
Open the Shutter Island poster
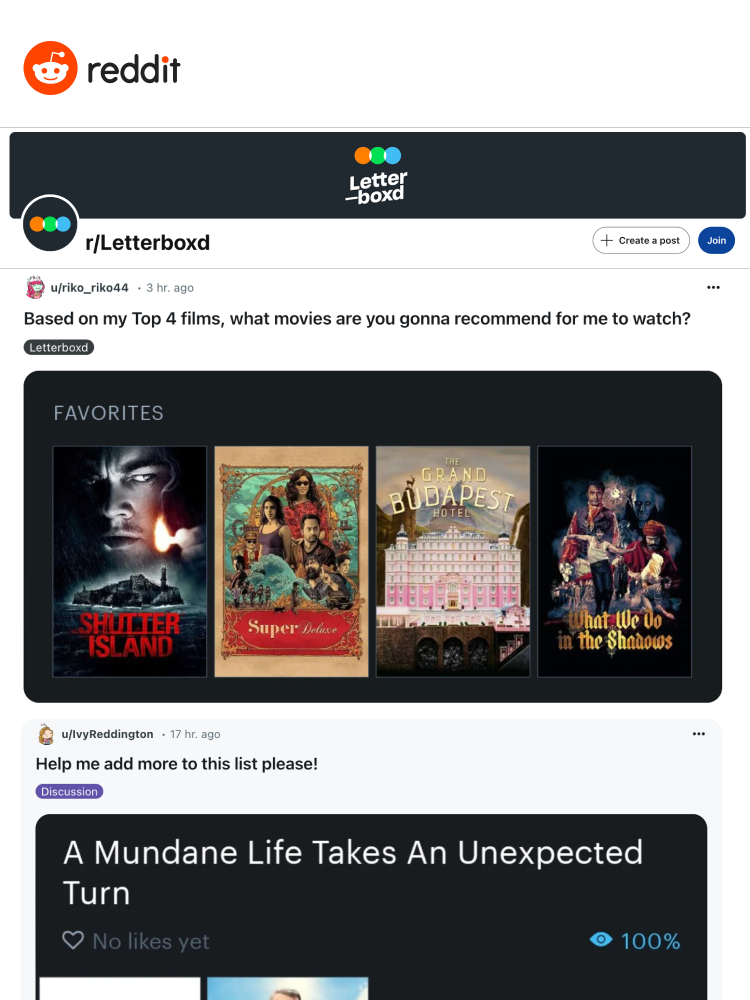coord(129,561)
